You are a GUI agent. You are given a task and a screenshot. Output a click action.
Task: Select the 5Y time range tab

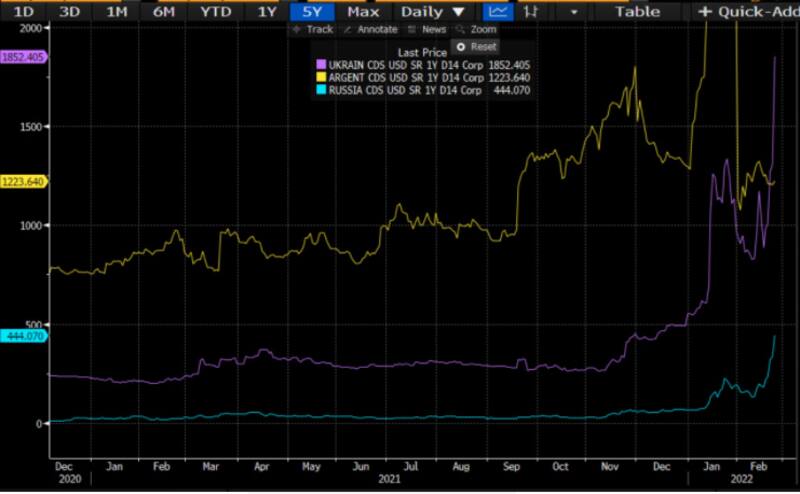click(312, 12)
